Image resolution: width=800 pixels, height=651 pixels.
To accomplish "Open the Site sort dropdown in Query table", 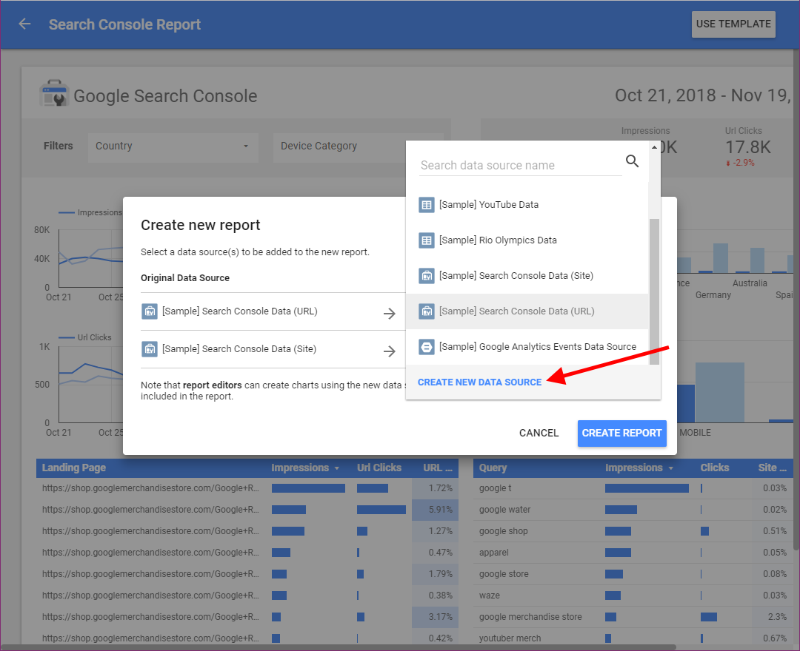I will 772,467.
